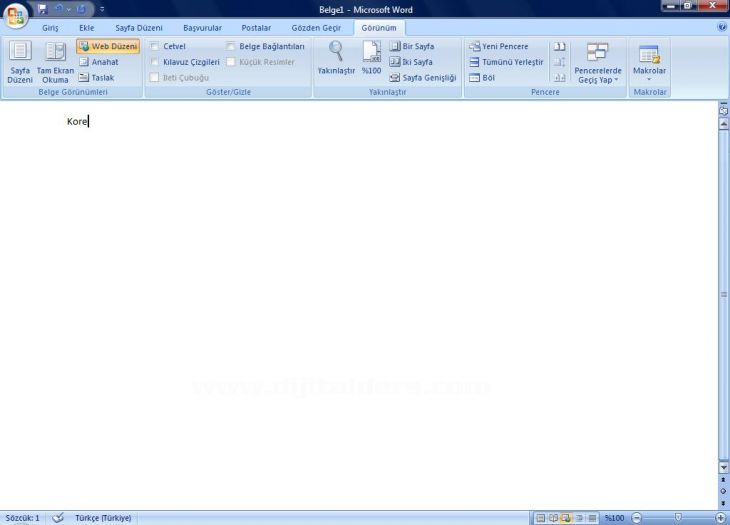The height and width of the screenshot is (525, 730).
Task: Select Web Düzeni view button
Action: point(108,46)
